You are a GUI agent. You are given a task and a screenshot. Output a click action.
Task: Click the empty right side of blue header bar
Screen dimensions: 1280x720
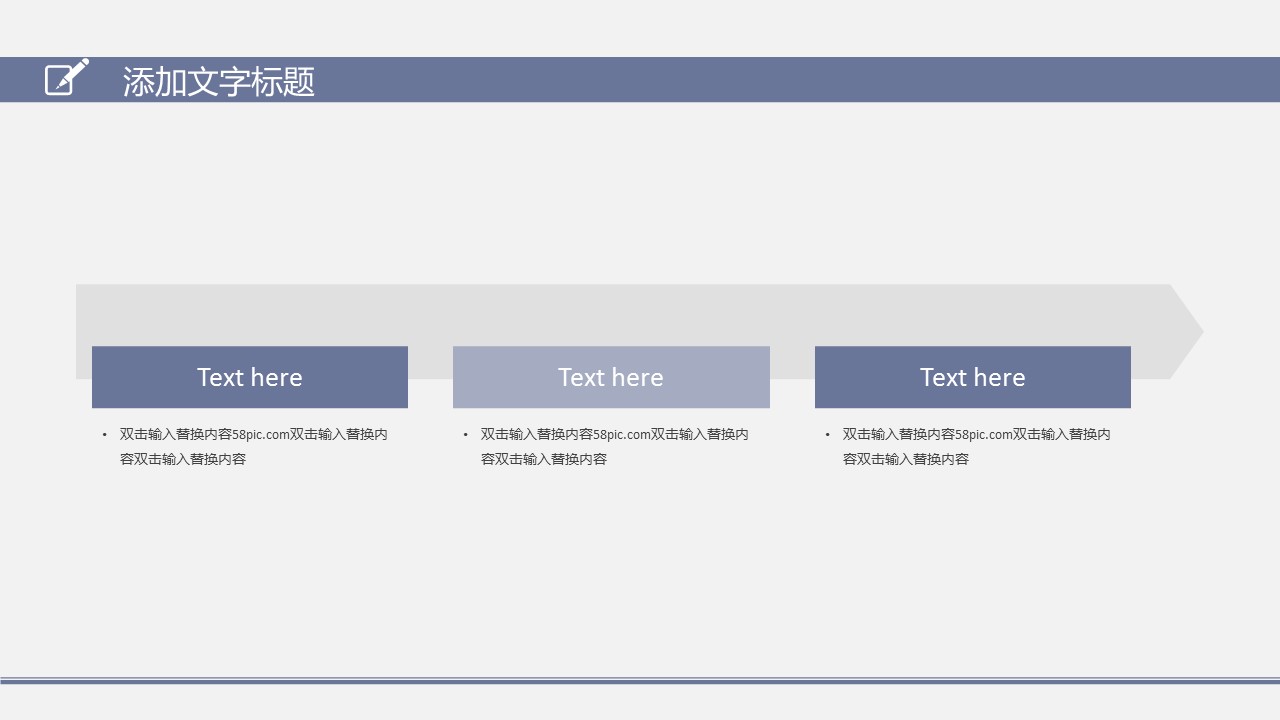(800, 80)
